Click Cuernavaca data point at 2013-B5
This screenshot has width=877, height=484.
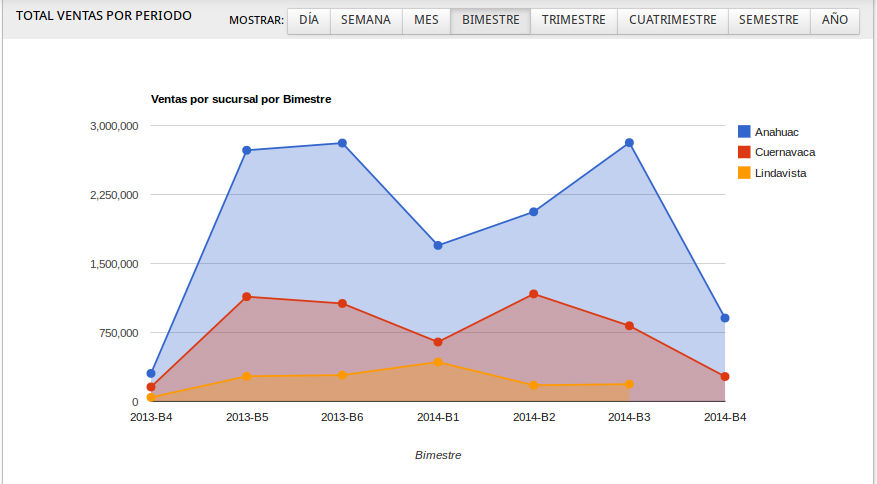click(x=246, y=297)
